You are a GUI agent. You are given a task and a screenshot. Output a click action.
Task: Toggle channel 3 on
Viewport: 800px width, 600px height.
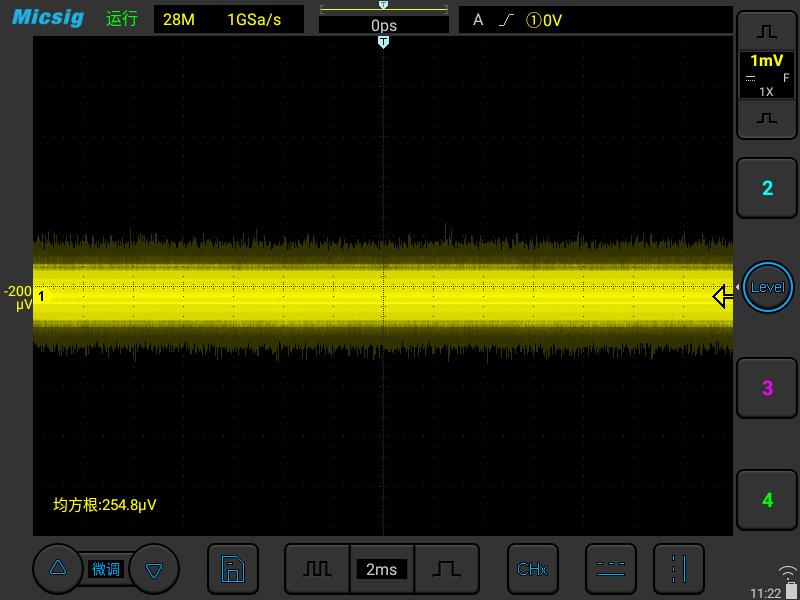coord(767,388)
